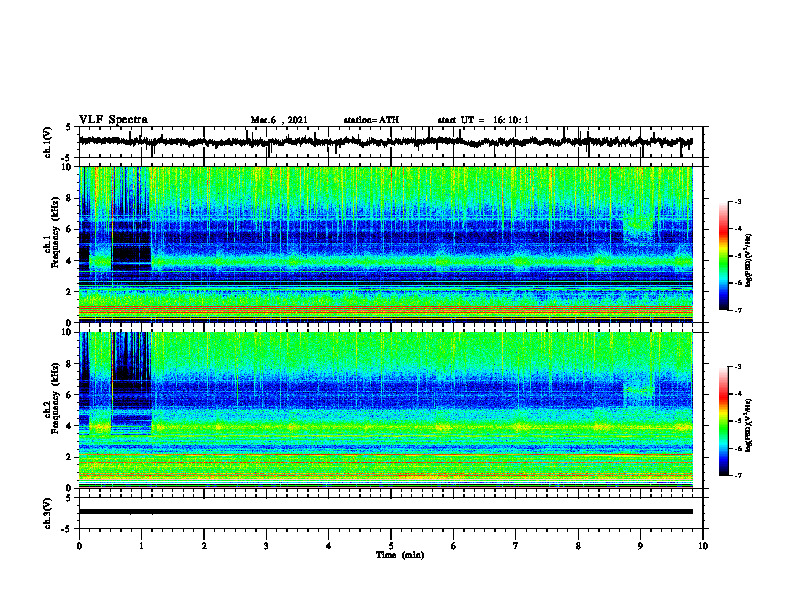The width and height of the screenshot is (792, 612).
Task: Click the Time axis tick label "10"
Action: [703, 546]
